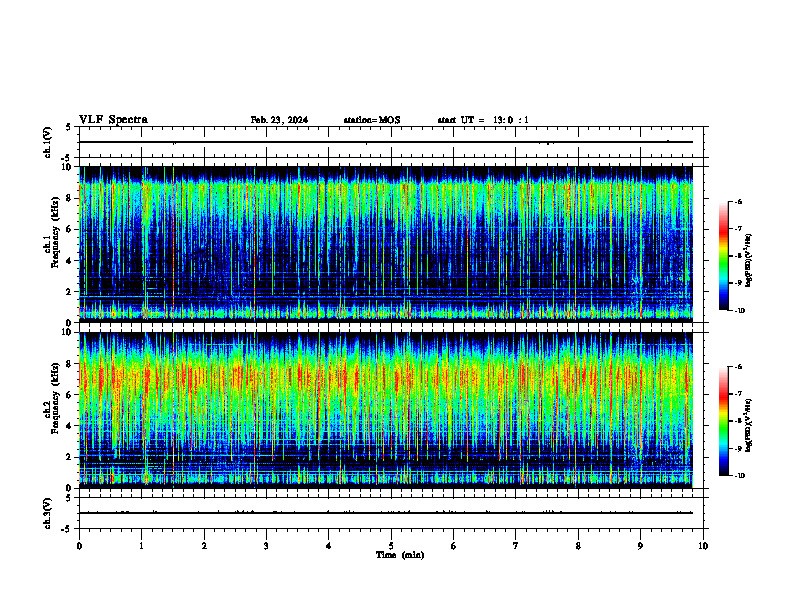Screen dimensions: 792x612
Task: Click the "ch.3(V)" axis label
Action: 48,513
